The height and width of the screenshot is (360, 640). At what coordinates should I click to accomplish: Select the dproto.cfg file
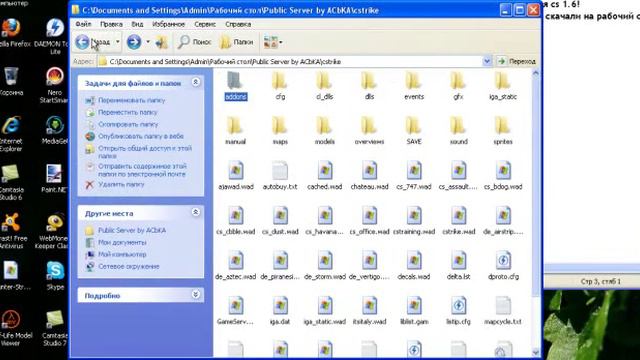(503, 265)
